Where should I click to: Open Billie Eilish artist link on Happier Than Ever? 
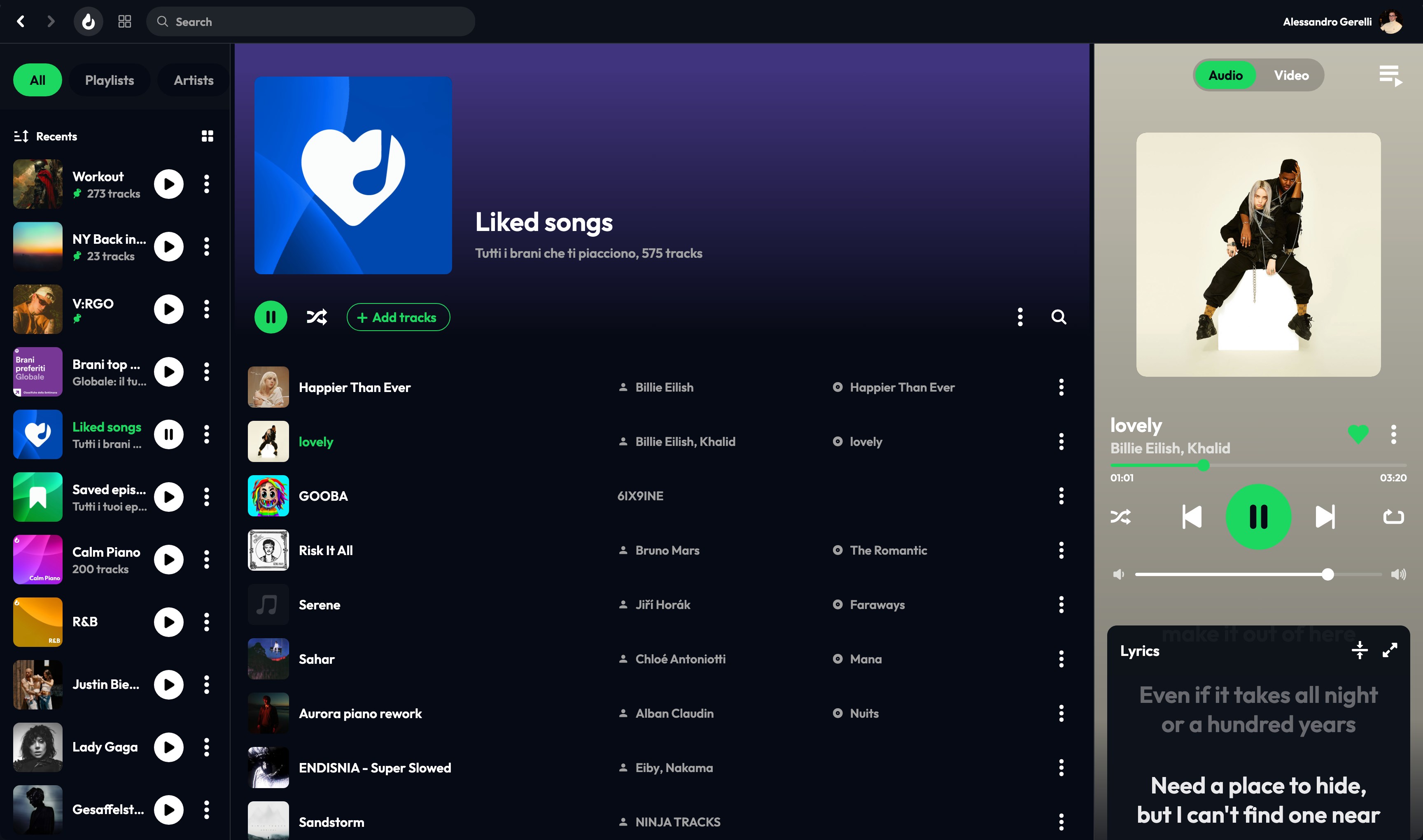(x=664, y=388)
